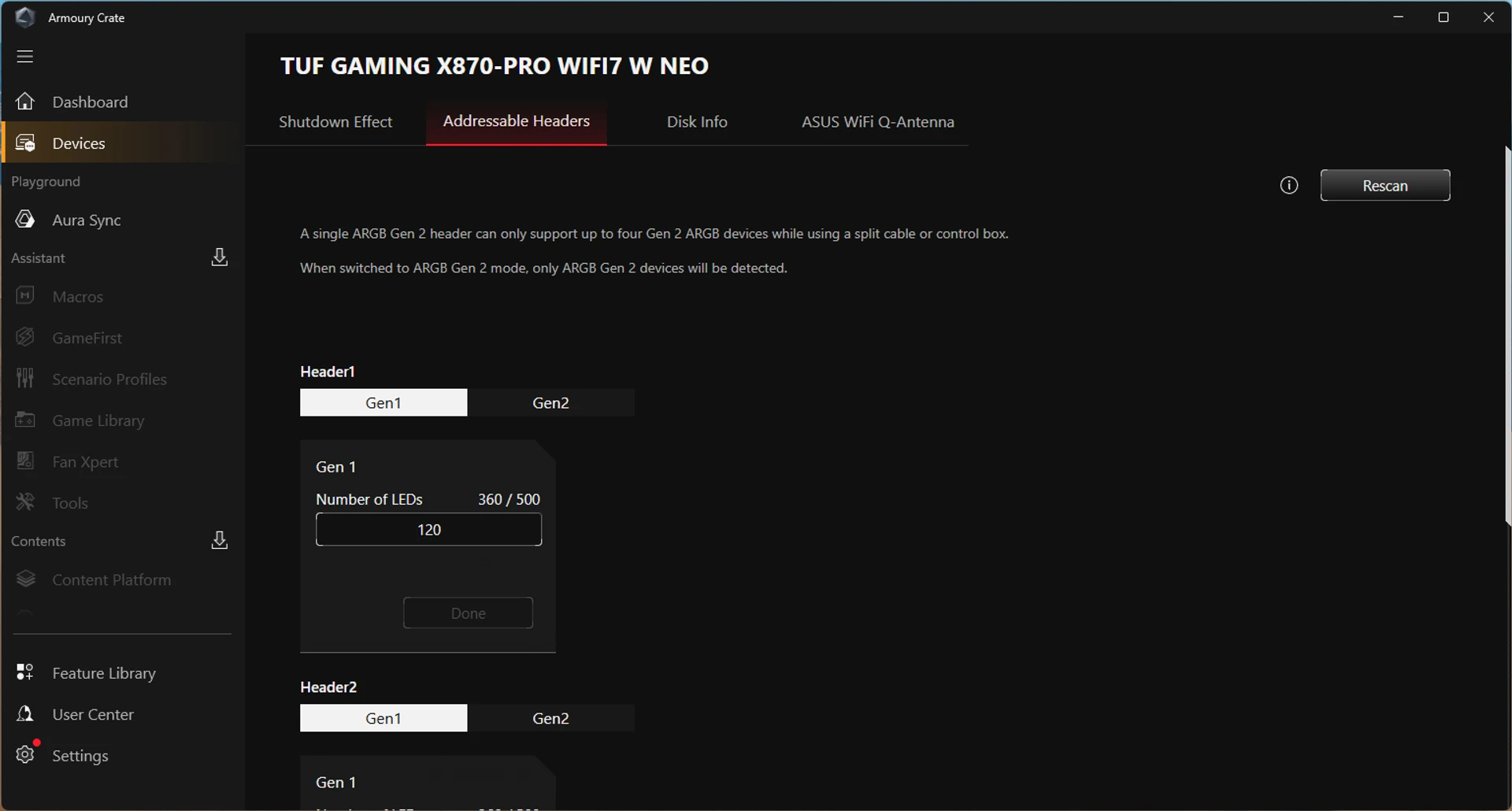Click the Feature Library icon

point(25,672)
